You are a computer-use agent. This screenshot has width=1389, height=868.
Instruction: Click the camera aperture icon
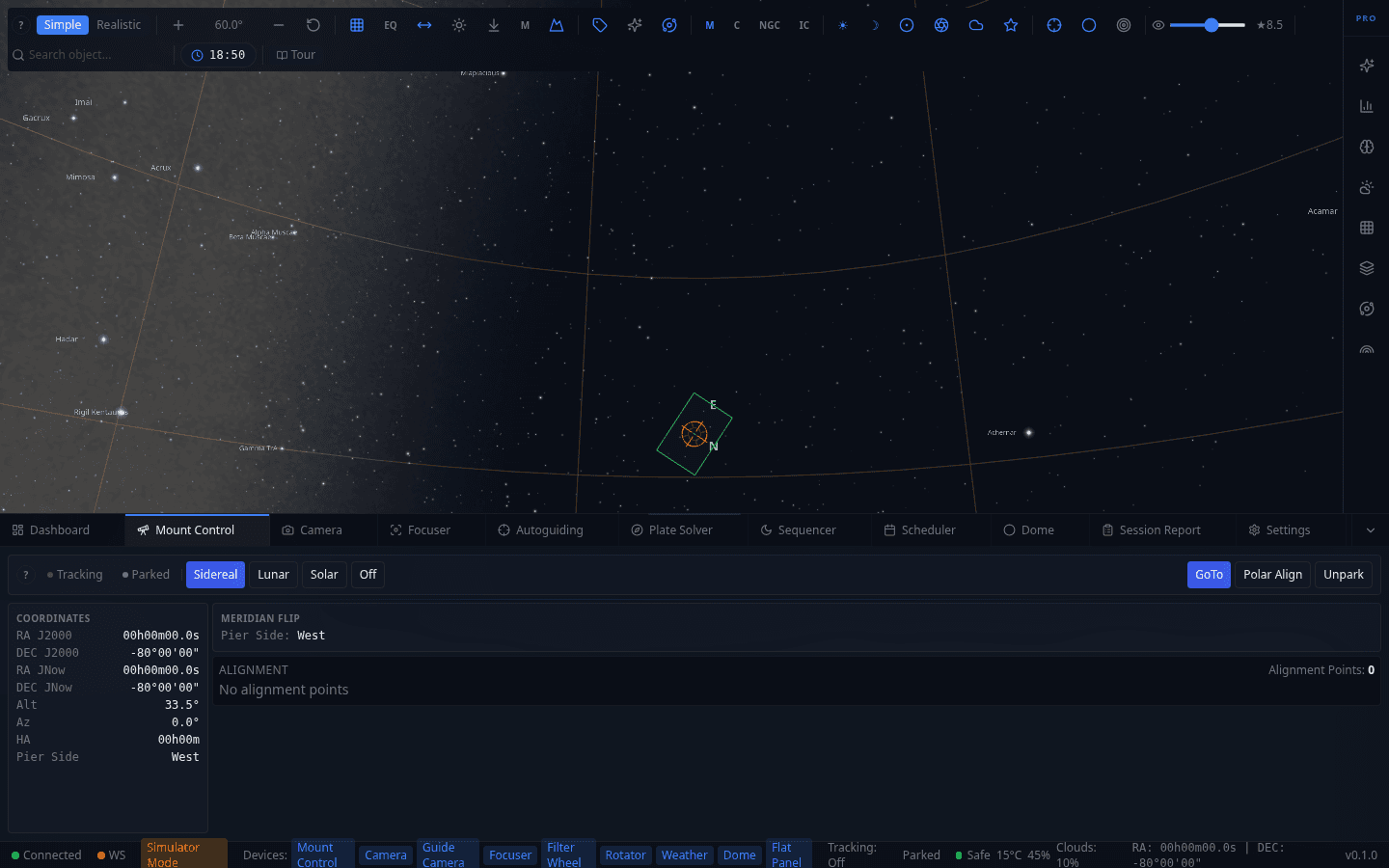941,25
